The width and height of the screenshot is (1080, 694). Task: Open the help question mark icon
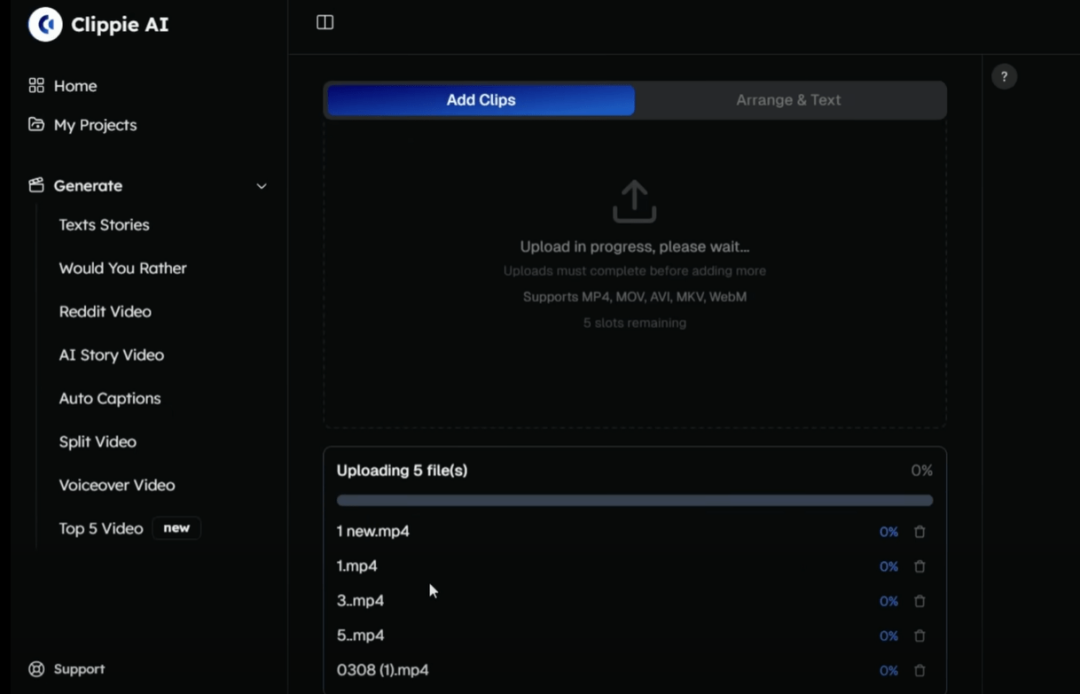pos(1004,77)
